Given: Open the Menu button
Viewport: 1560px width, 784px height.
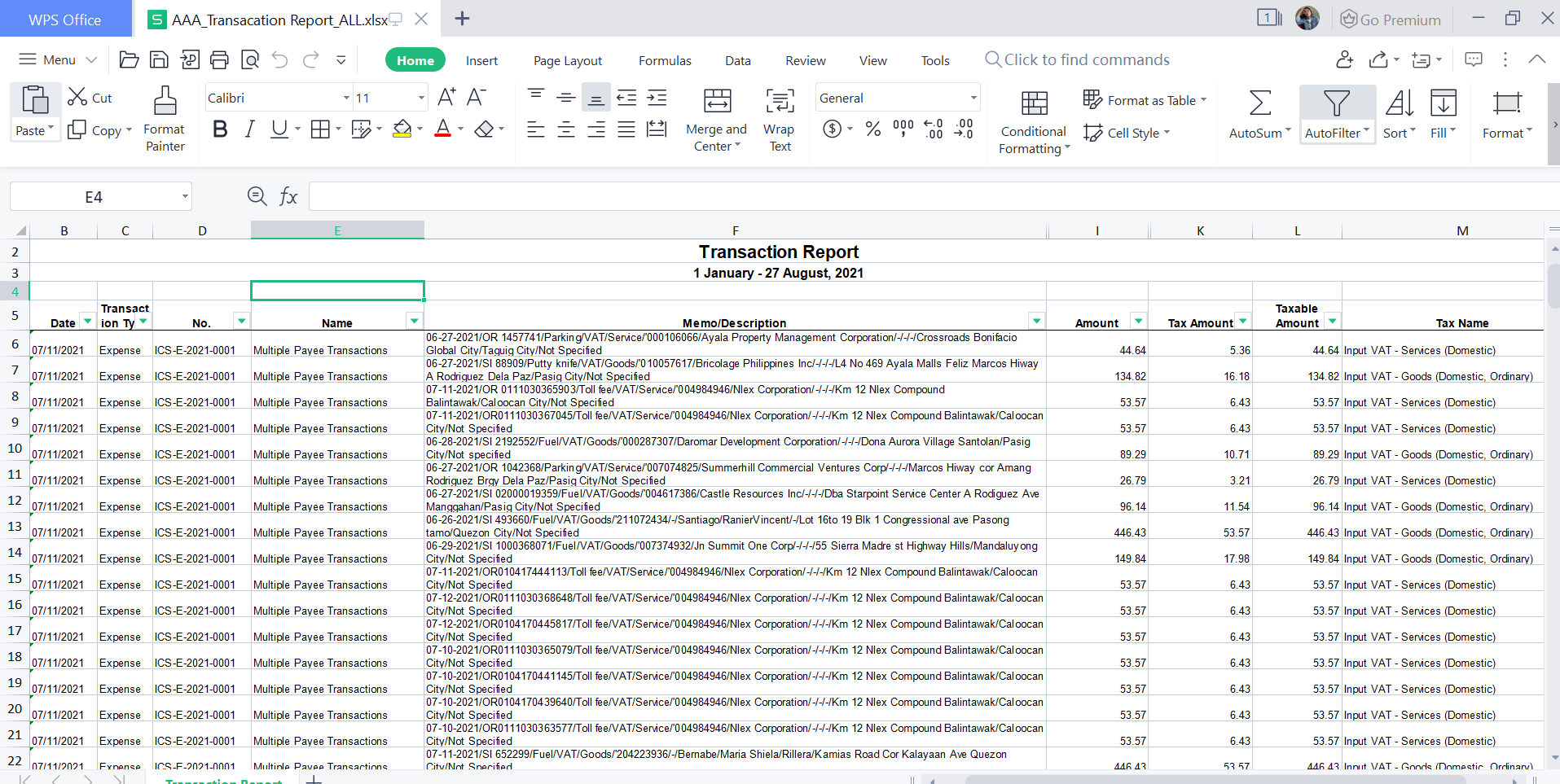Looking at the screenshot, I should click(58, 59).
